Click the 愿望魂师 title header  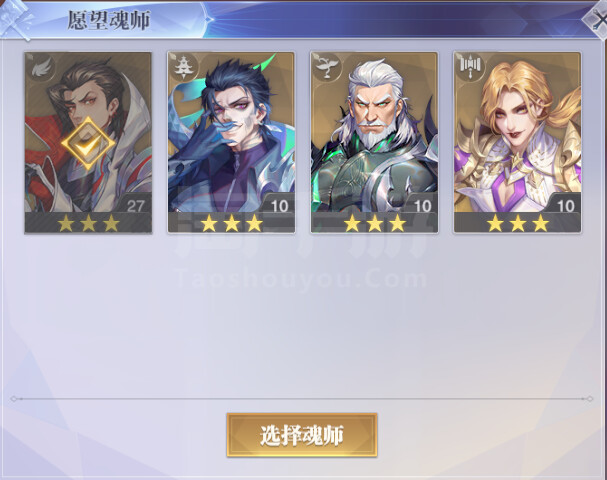(x=109, y=20)
